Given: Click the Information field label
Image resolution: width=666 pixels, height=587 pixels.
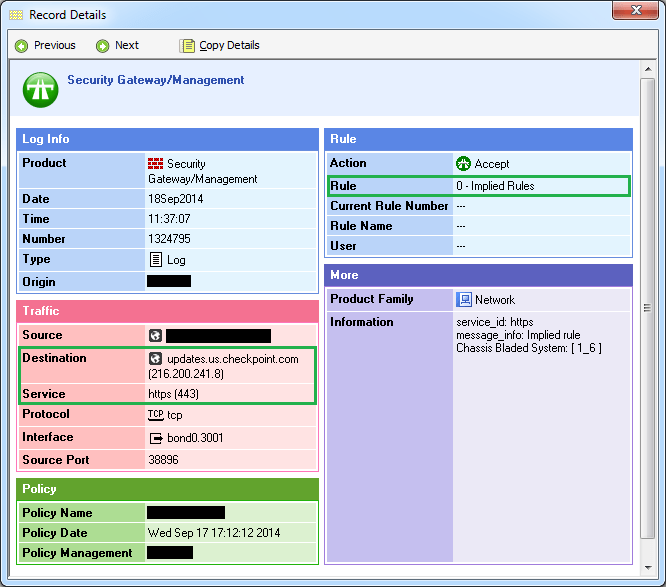Looking at the screenshot, I should pyautogui.click(x=361, y=322).
